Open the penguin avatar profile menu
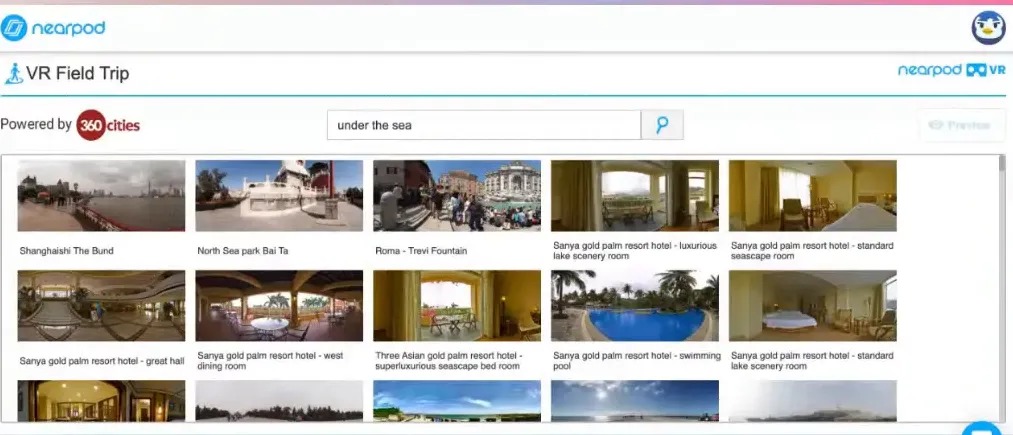Image resolution: width=1013 pixels, height=435 pixels. pos(988,28)
